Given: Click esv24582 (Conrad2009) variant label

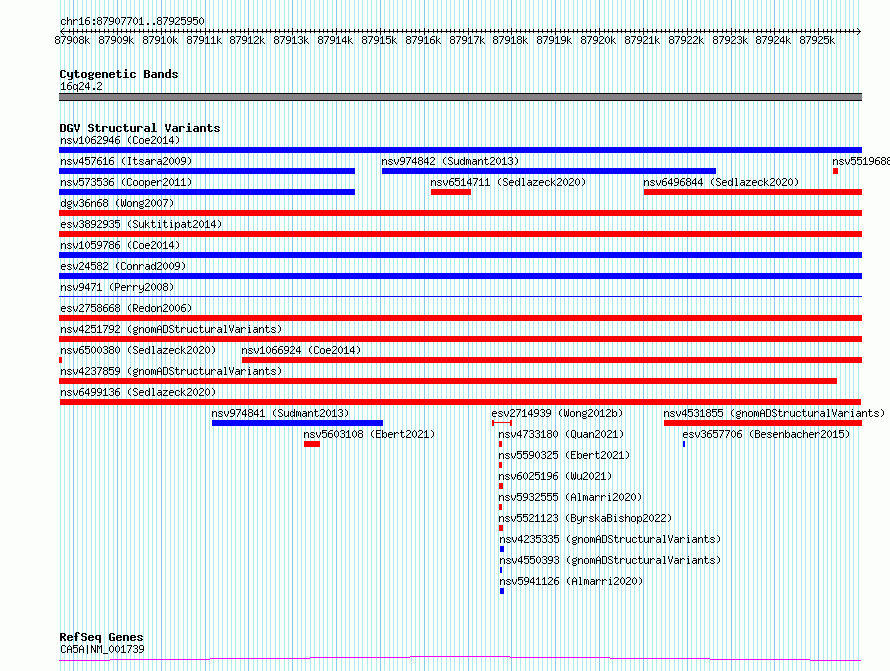Looking at the screenshot, I should coord(123,266).
